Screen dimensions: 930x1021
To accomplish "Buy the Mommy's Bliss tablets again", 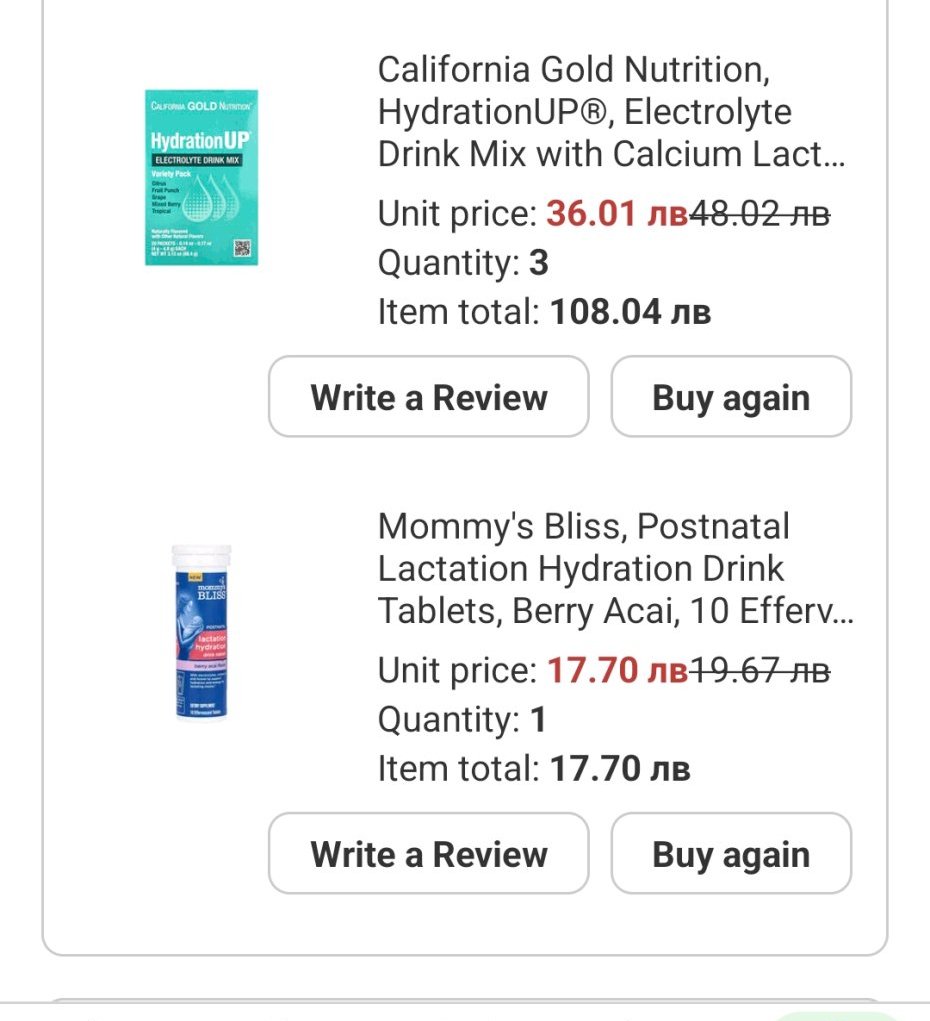I will point(731,854).
